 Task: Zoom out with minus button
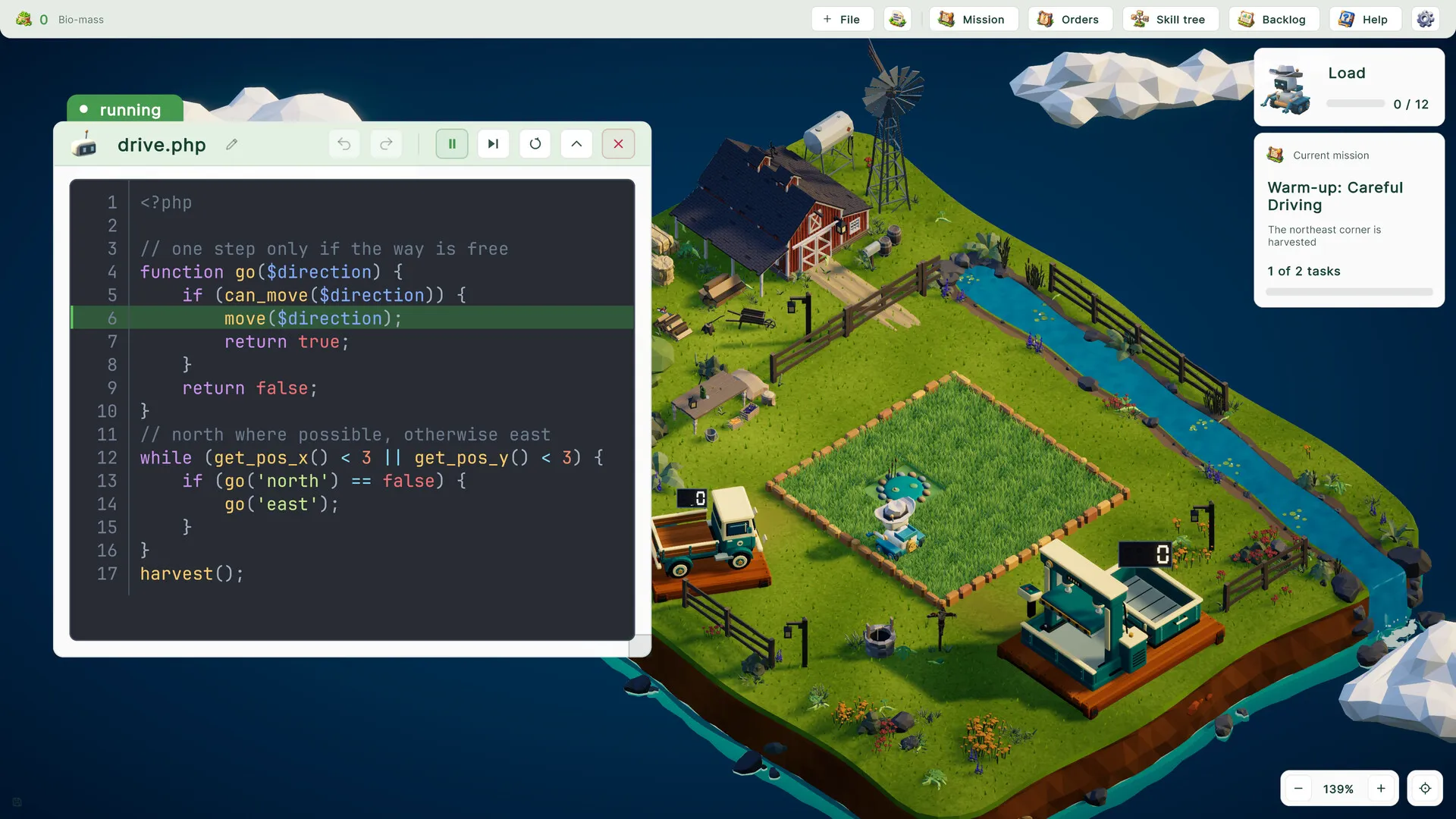coord(1298,789)
